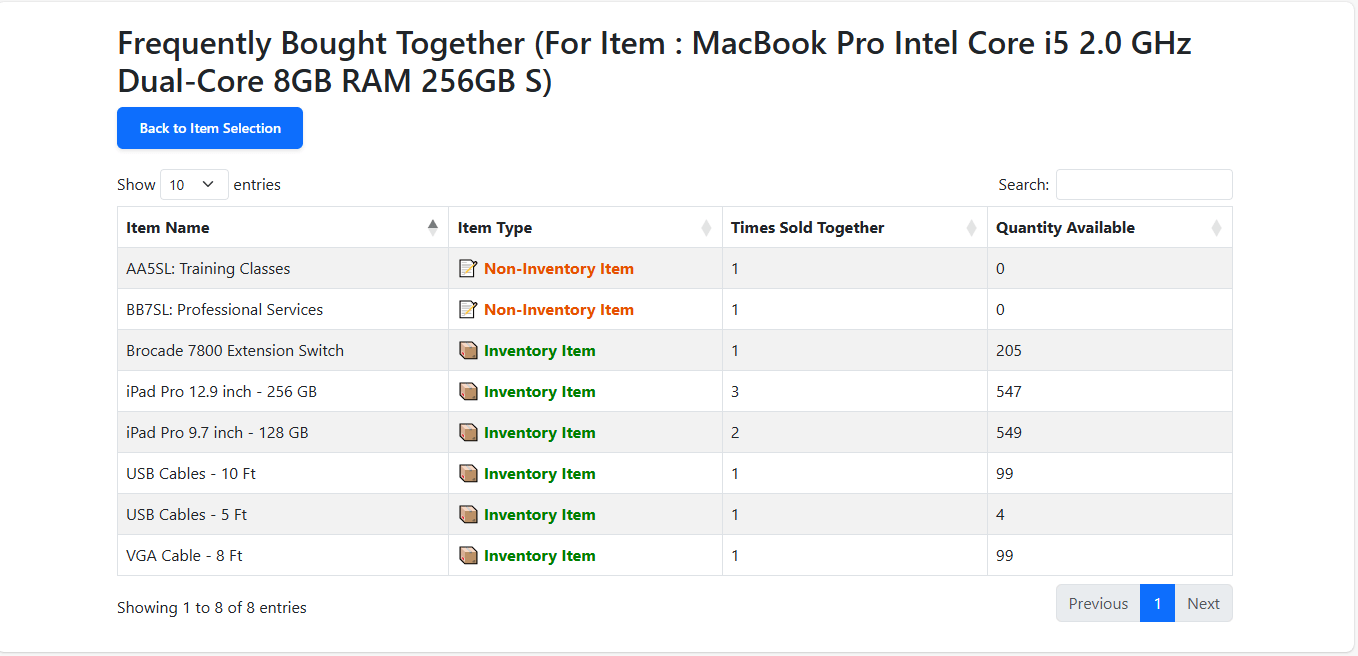
Task: Select the Inventory Item icon for iPad Pro 12.9 inch
Action: (469, 391)
